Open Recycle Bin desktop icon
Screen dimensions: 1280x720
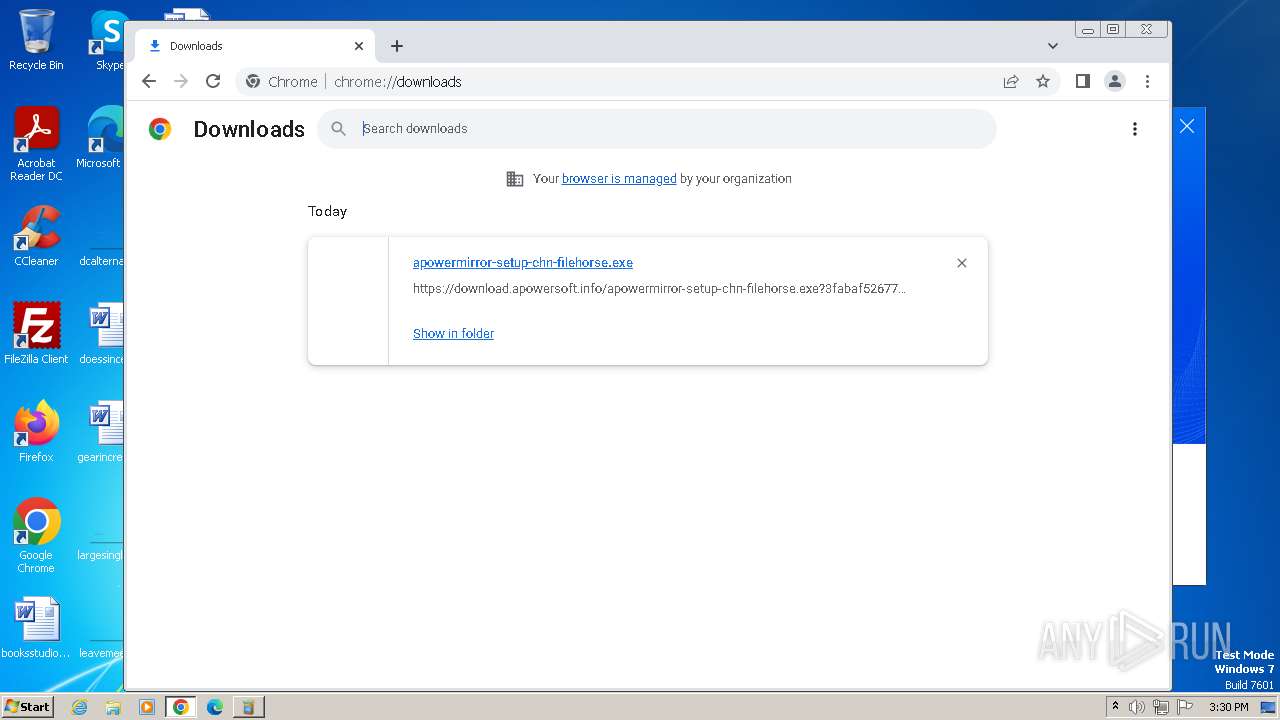tap(36, 40)
